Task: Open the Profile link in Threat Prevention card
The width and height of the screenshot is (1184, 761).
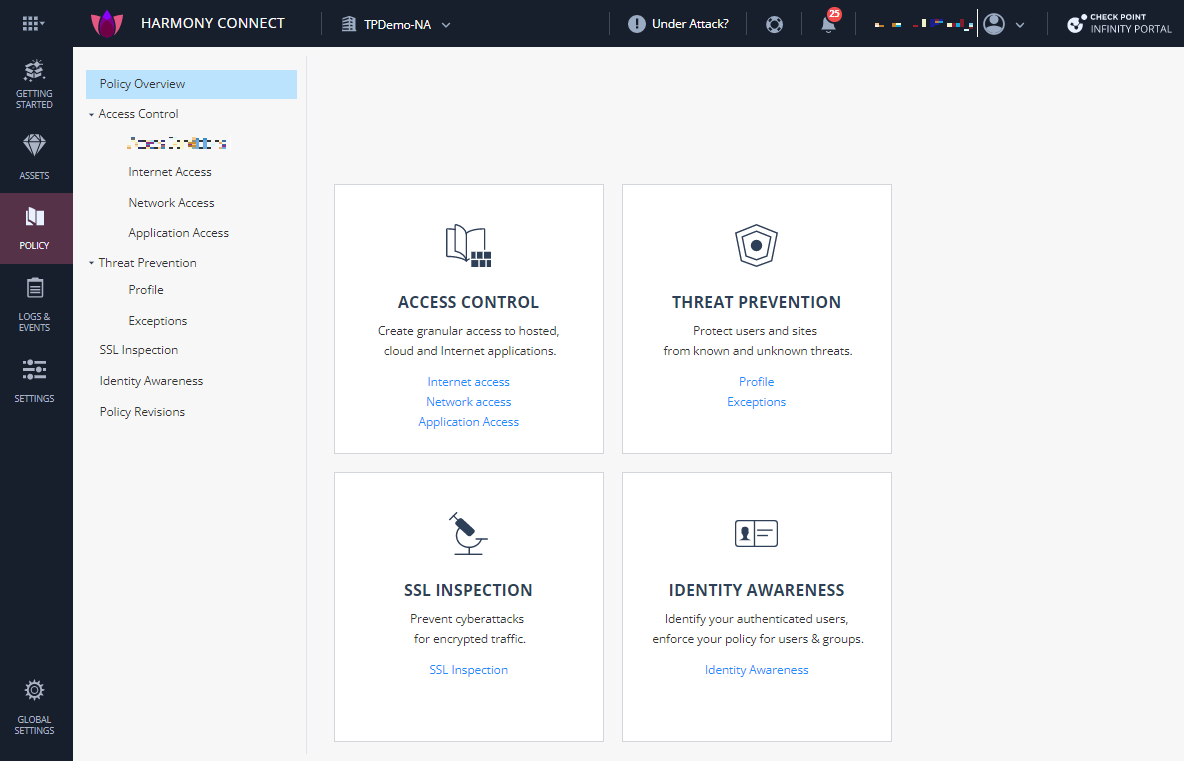Action: pos(757,382)
